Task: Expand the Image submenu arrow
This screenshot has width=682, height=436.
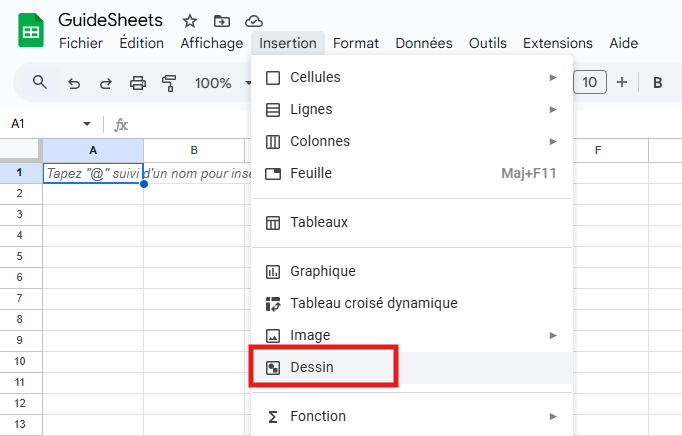Action: click(553, 335)
